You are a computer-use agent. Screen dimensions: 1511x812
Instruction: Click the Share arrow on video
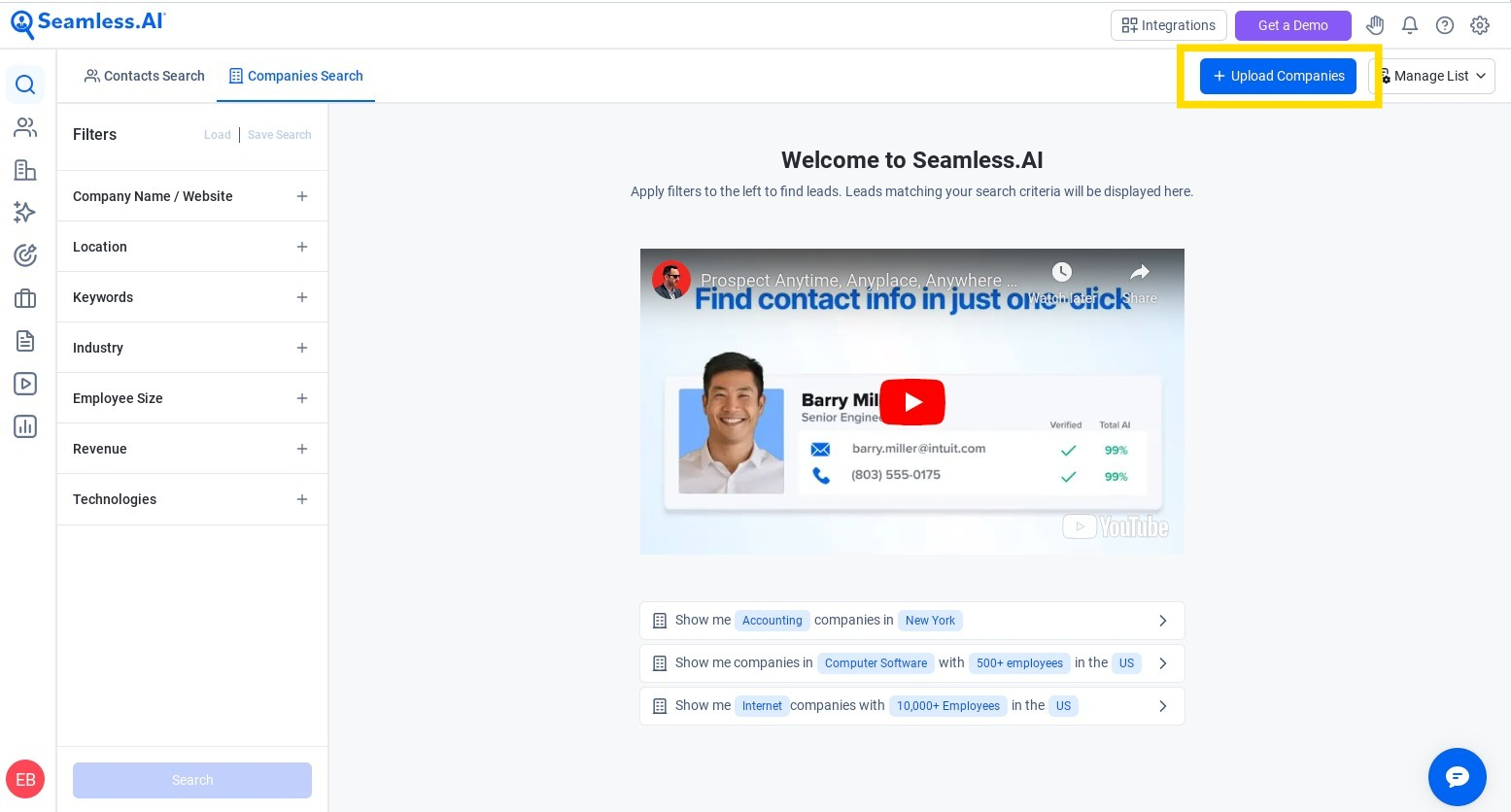point(1140,272)
